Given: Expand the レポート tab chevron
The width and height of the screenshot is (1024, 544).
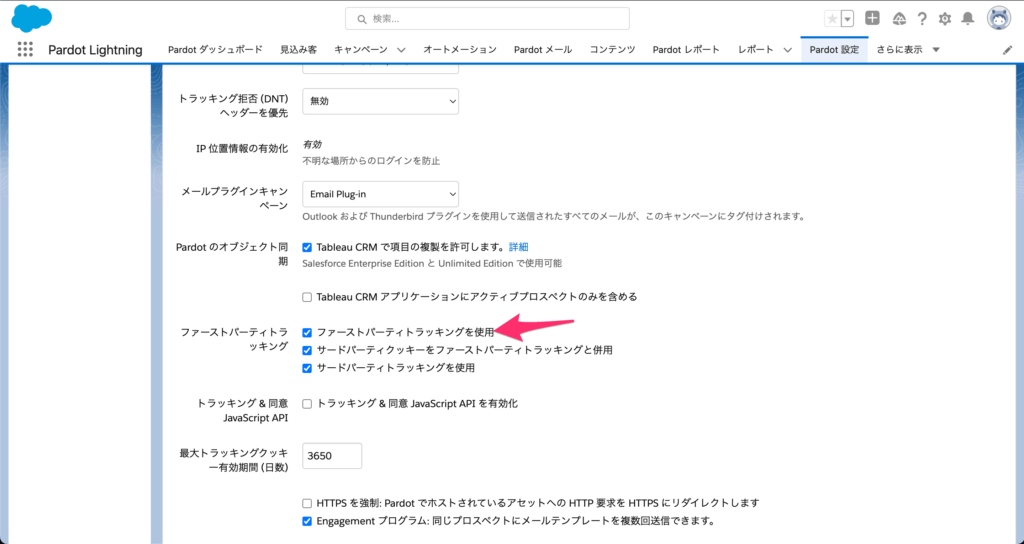Looking at the screenshot, I should [x=788, y=50].
